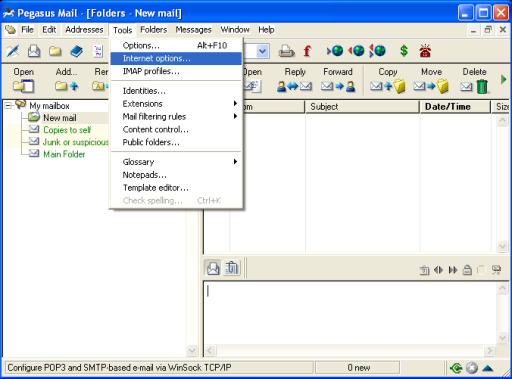Click the Forward toolbar button
Image resolution: width=512 pixels, height=379 pixels.
click(x=338, y=80)
